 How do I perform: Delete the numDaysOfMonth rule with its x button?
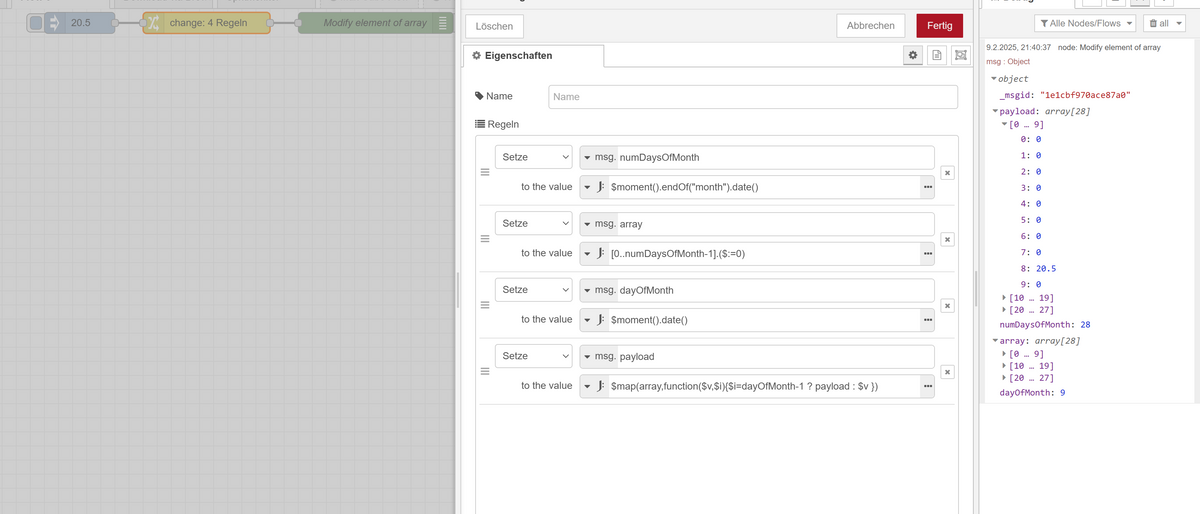947,173
